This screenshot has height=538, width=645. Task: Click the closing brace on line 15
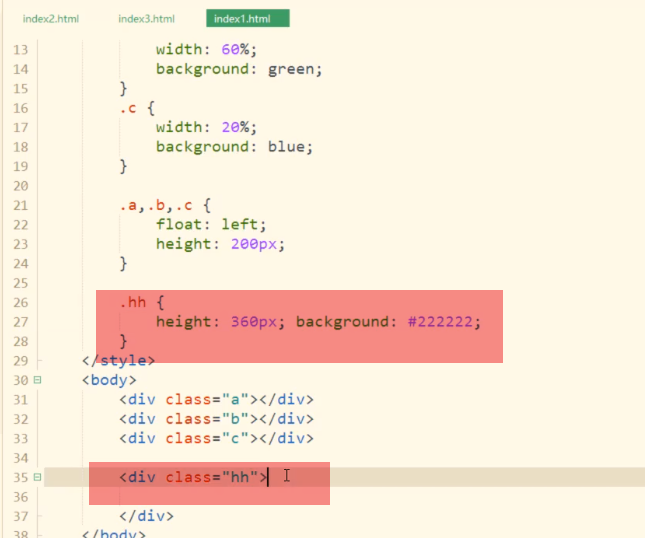(123, 88)
